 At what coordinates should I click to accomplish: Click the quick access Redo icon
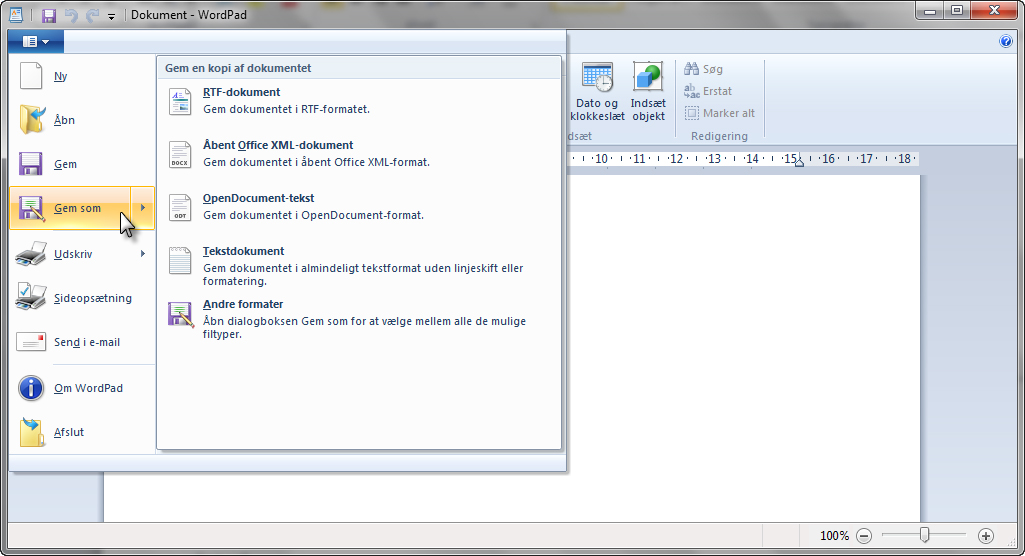pyautogui.click(x=92, y=15)
